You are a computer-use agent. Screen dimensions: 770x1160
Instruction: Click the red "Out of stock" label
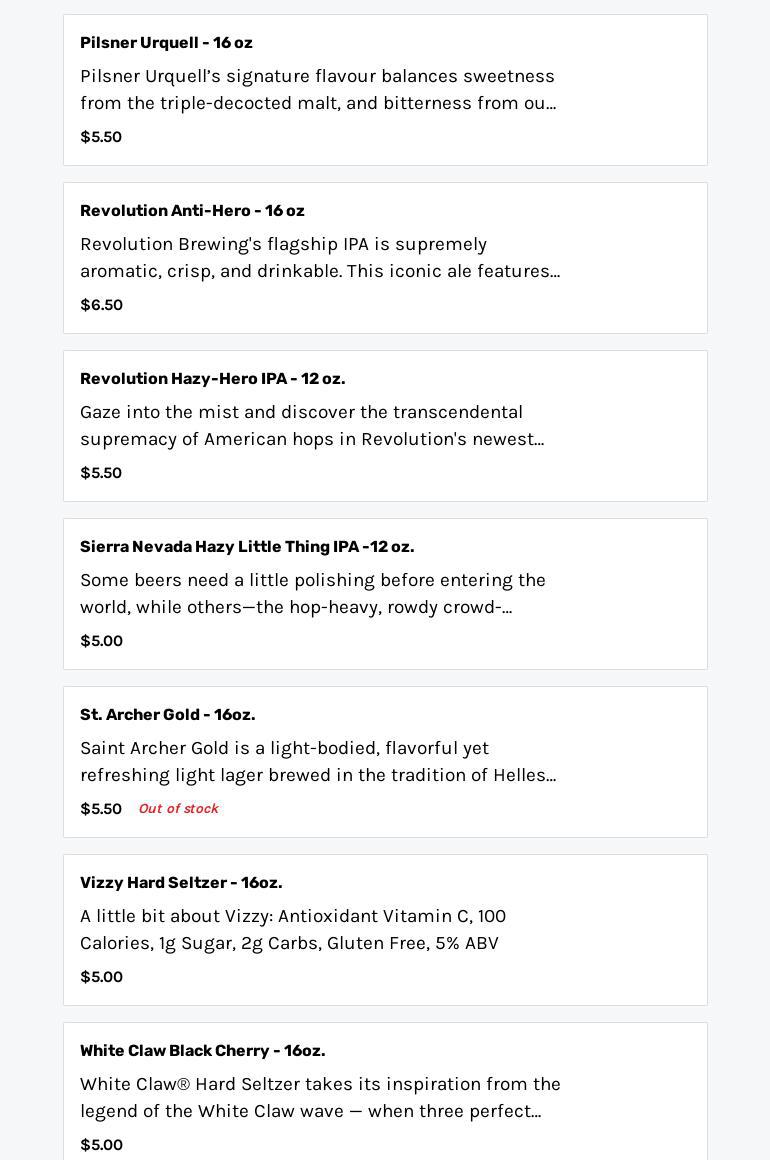(x=178, y=809)
